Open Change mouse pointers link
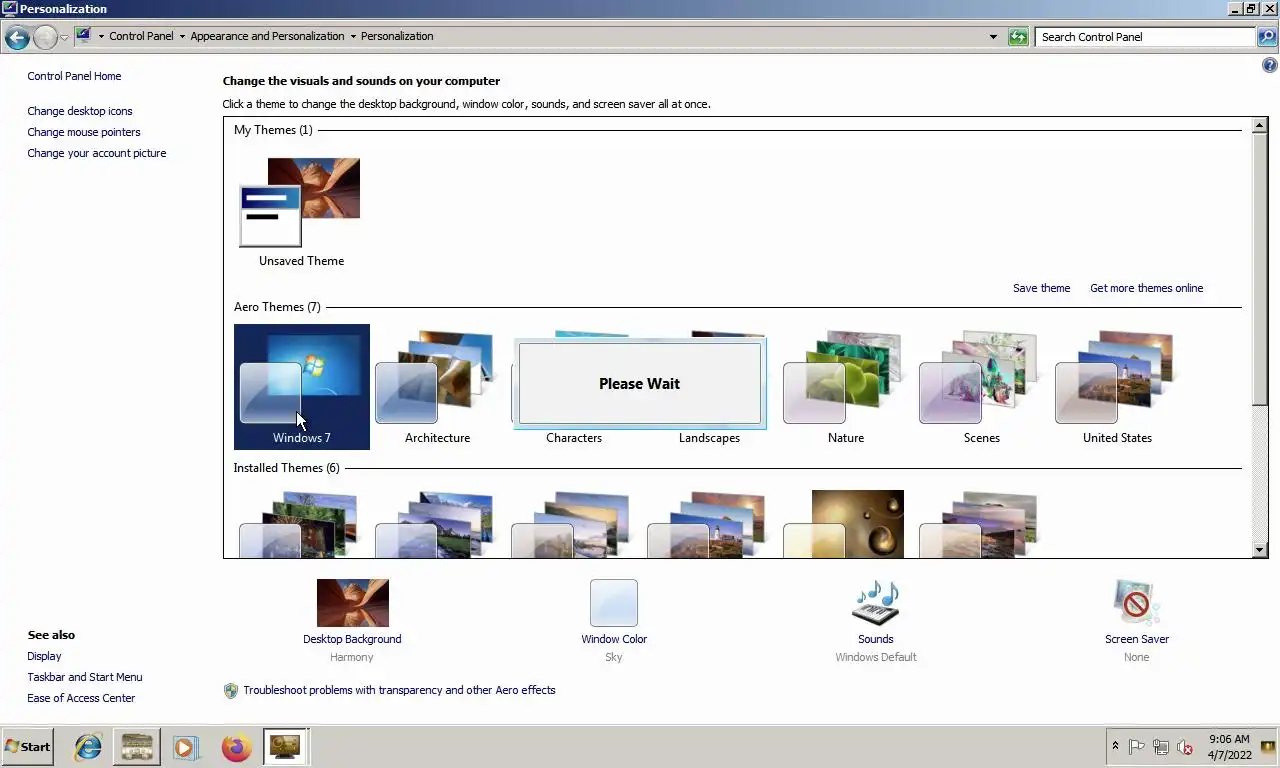Viewport: 1280px width, 768px height. point(84,132)
